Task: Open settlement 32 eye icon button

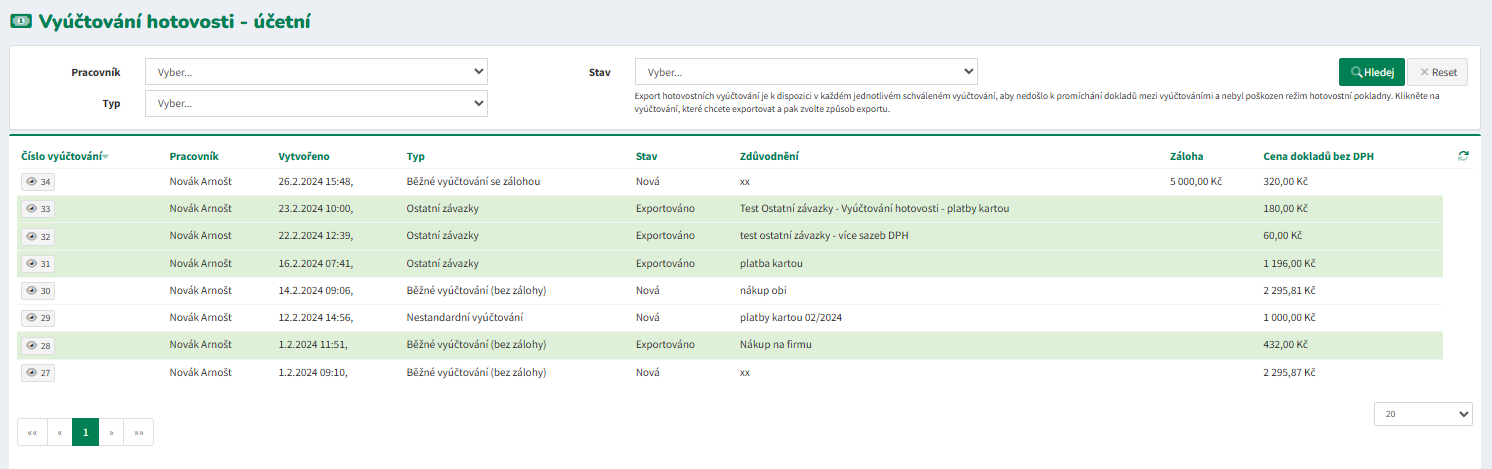Action: [38, 236]
